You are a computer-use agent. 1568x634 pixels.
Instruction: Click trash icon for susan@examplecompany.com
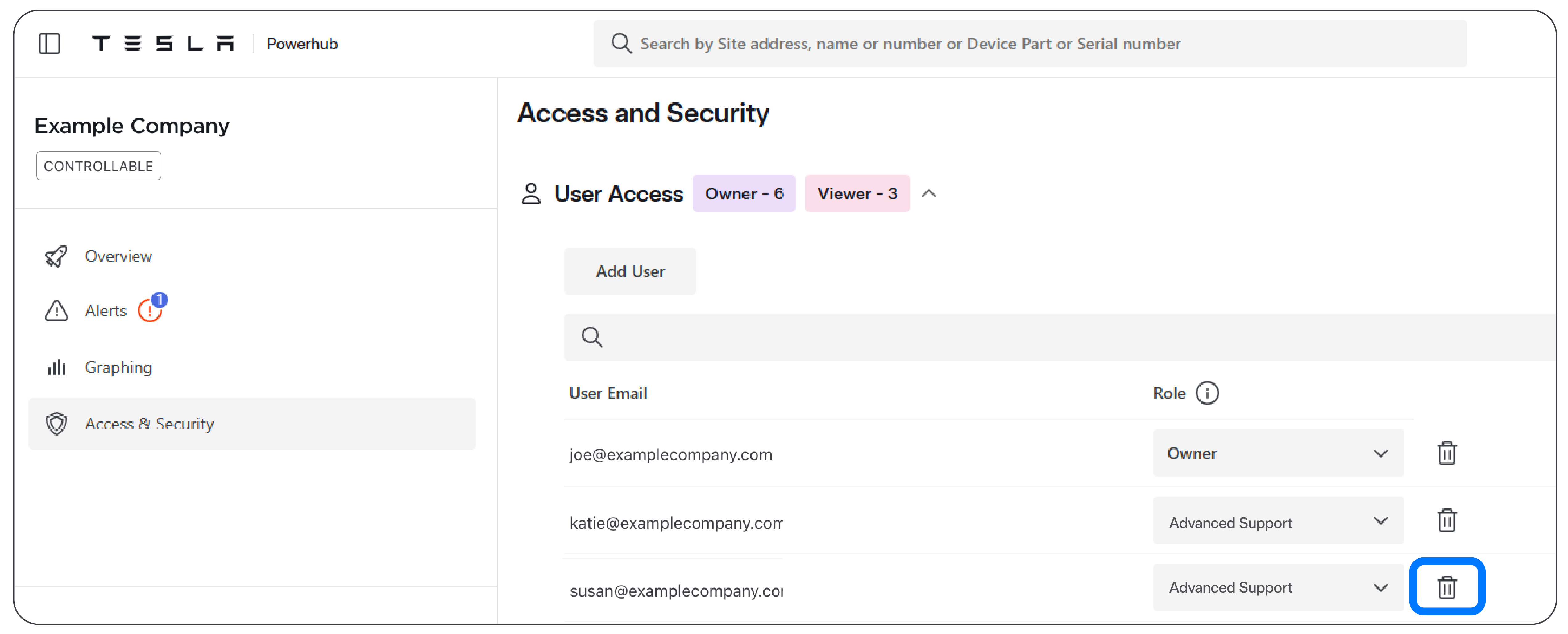point(1446,587)
